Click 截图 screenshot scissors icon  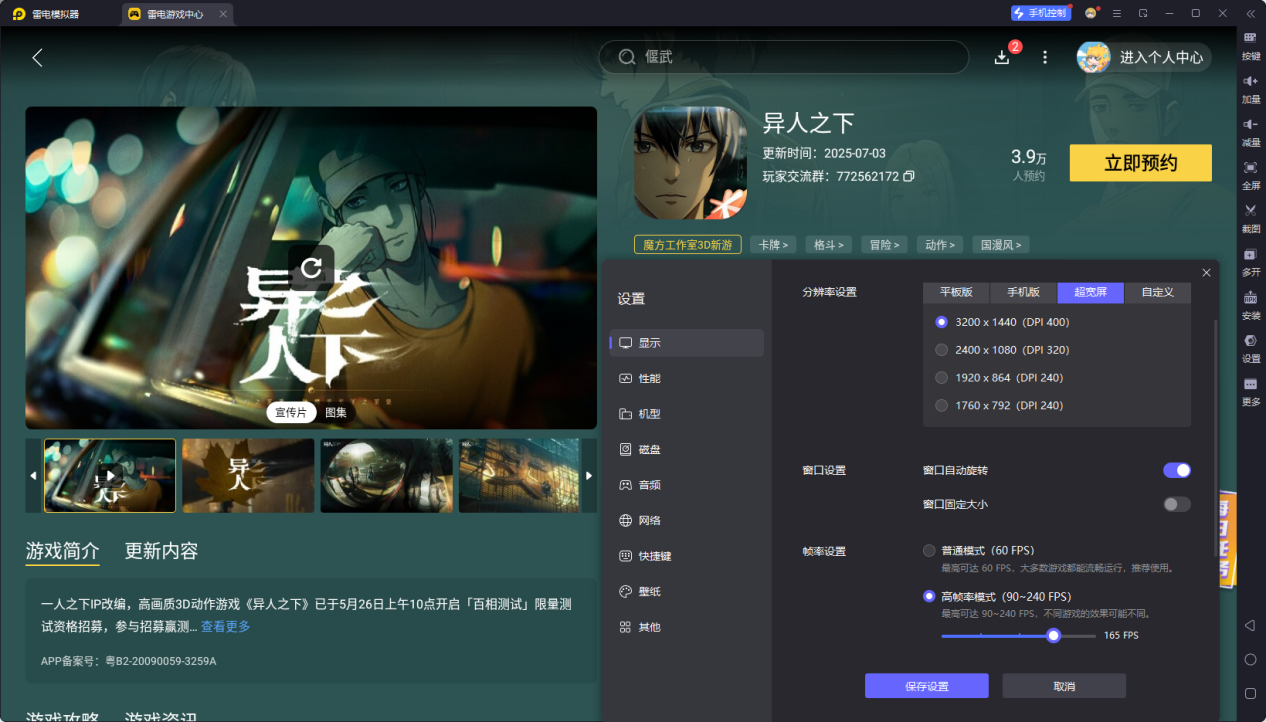(1250, 218)
